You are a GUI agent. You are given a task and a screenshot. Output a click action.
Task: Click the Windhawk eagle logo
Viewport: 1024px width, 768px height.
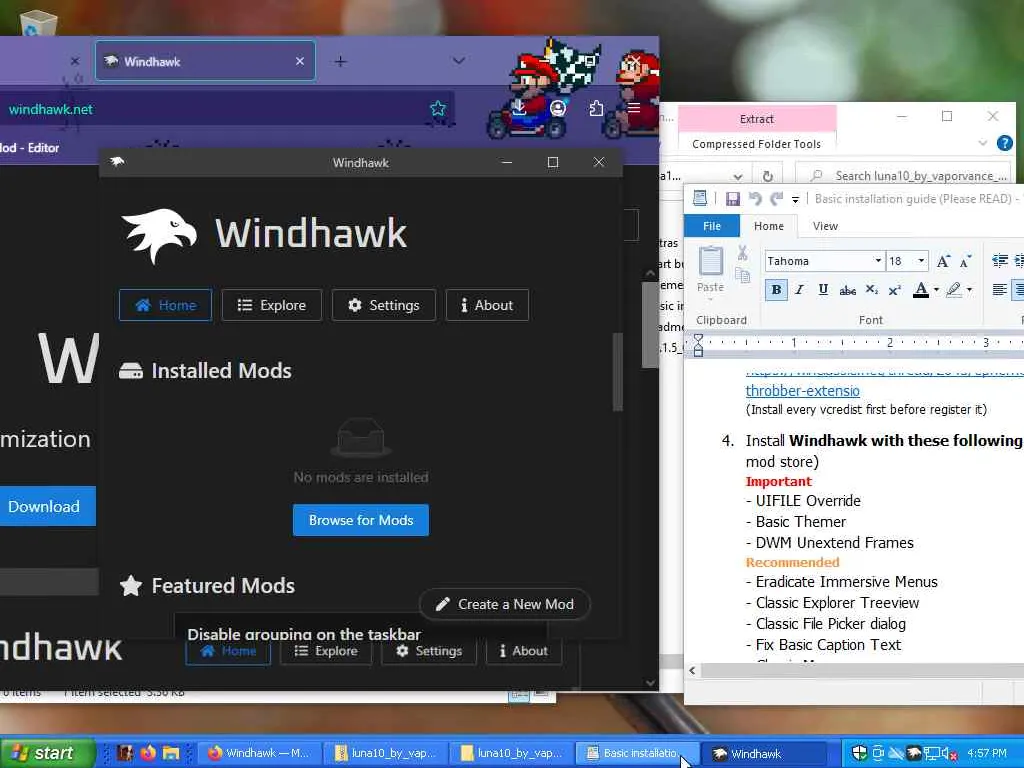pos(159,235)
